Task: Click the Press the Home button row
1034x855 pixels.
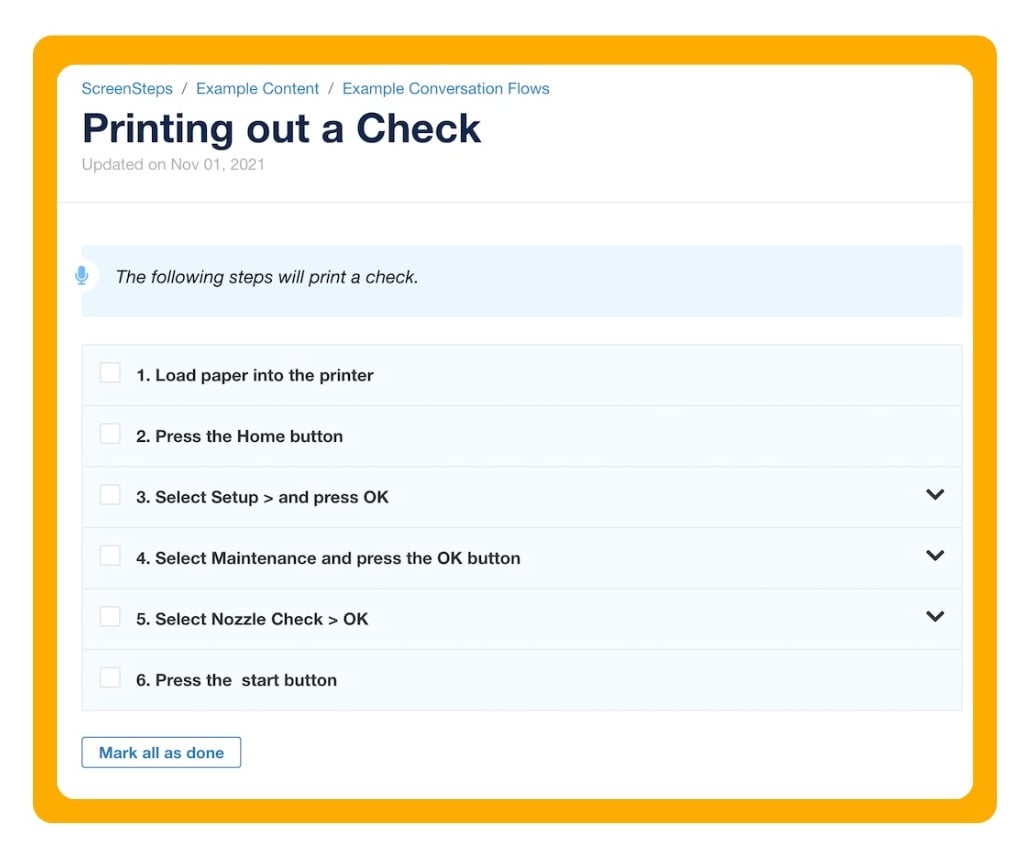Action: pyautogui.click(x=237, y=436)
